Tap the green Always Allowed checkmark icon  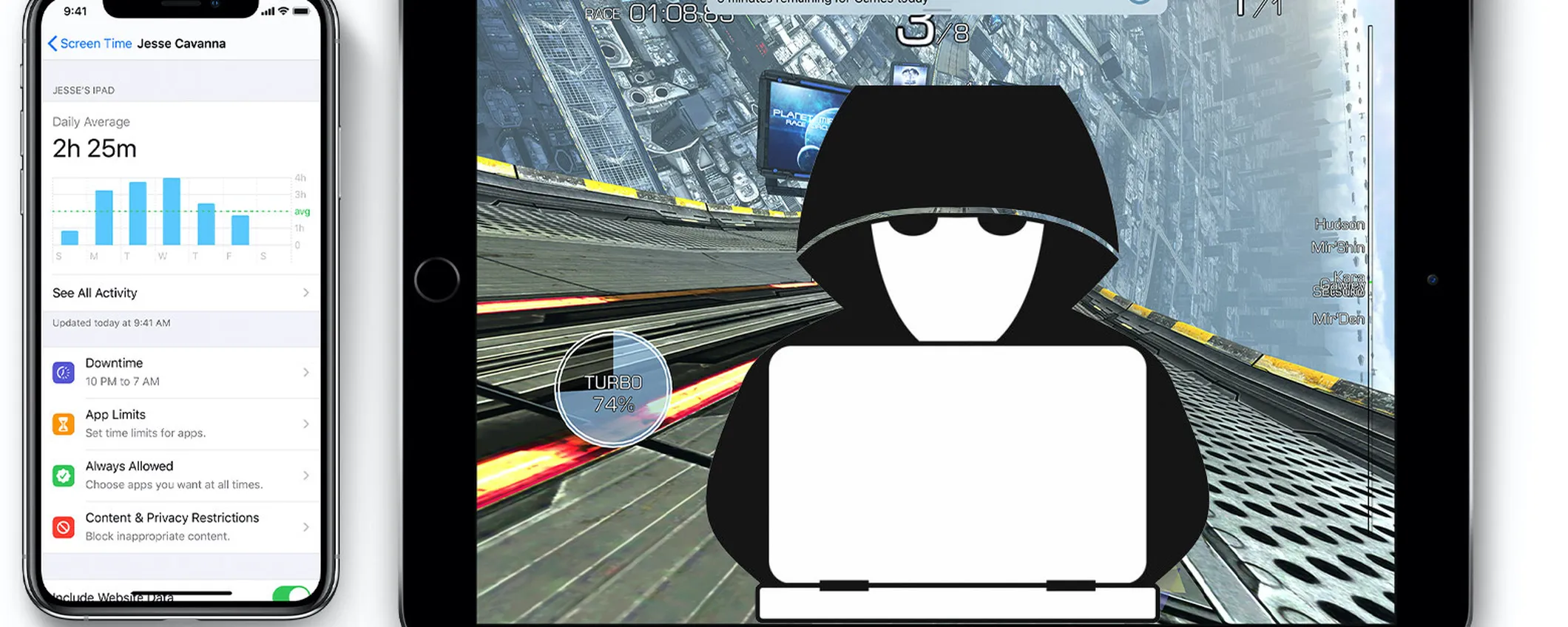click(x=64, y=476)
